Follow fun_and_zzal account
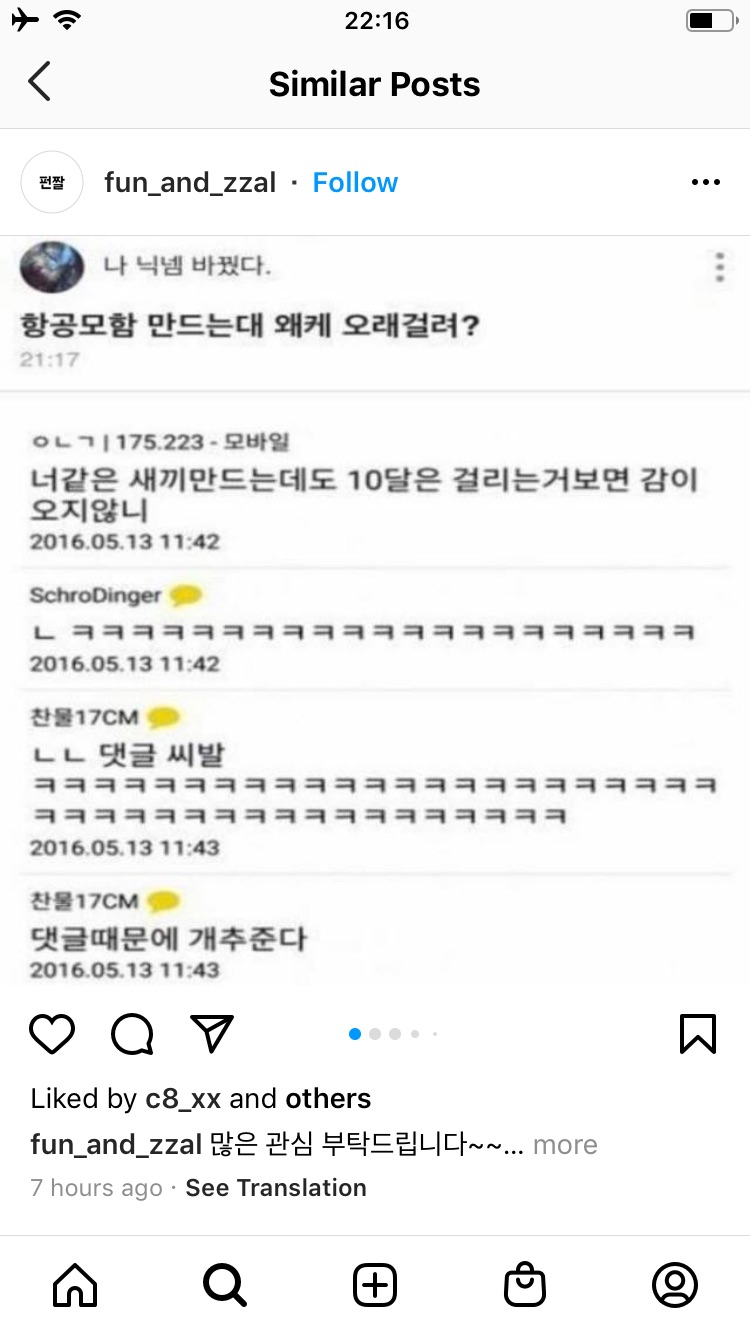 (x=355, y=182)
